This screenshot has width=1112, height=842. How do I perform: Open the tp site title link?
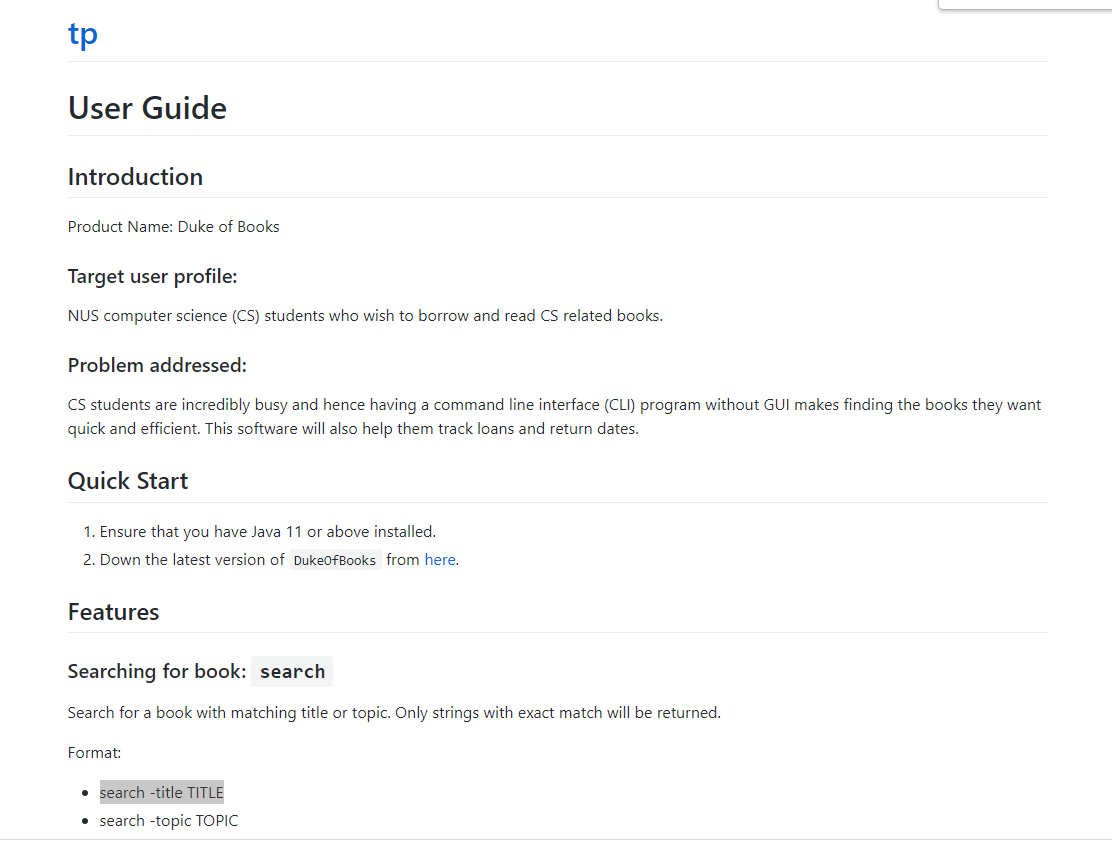click(82, 34)
